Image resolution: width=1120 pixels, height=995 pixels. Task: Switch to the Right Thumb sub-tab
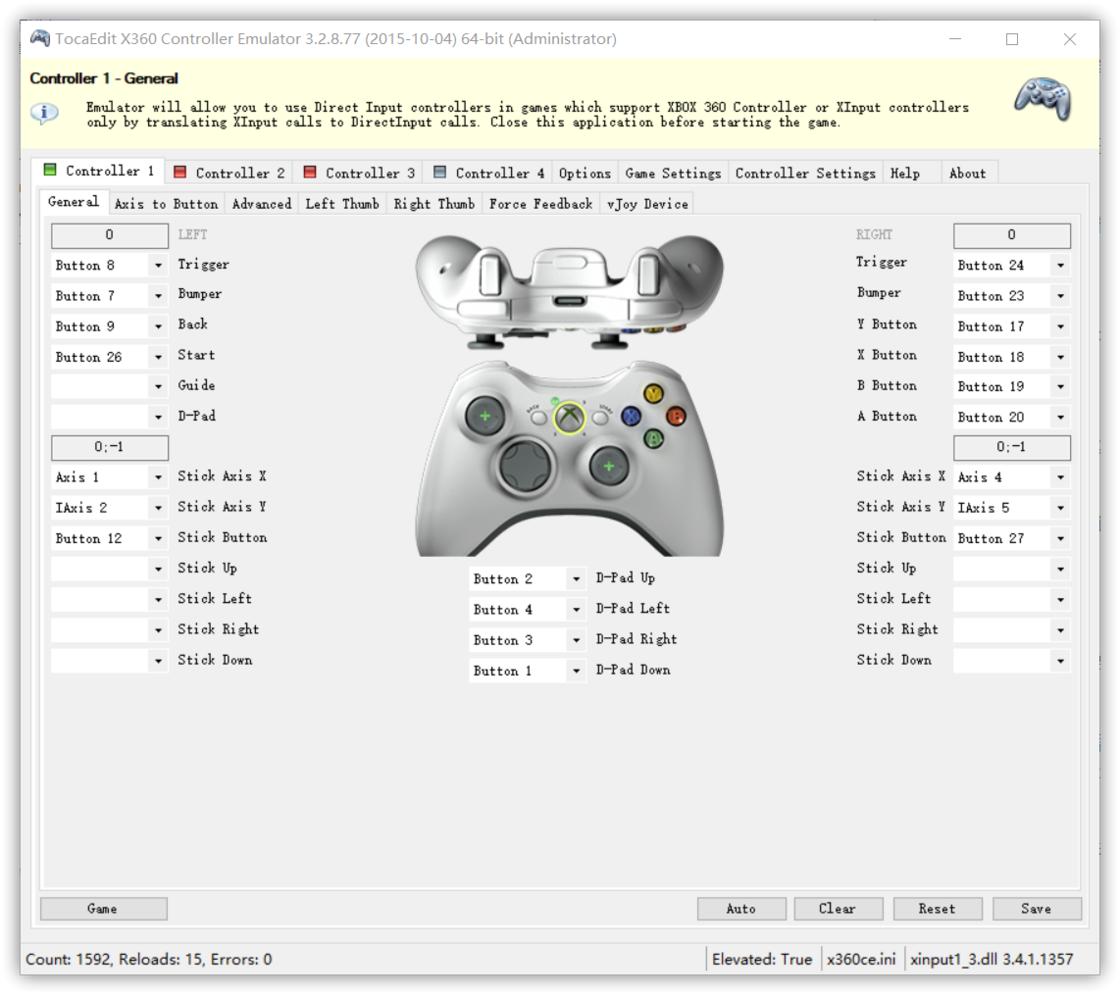434,204
